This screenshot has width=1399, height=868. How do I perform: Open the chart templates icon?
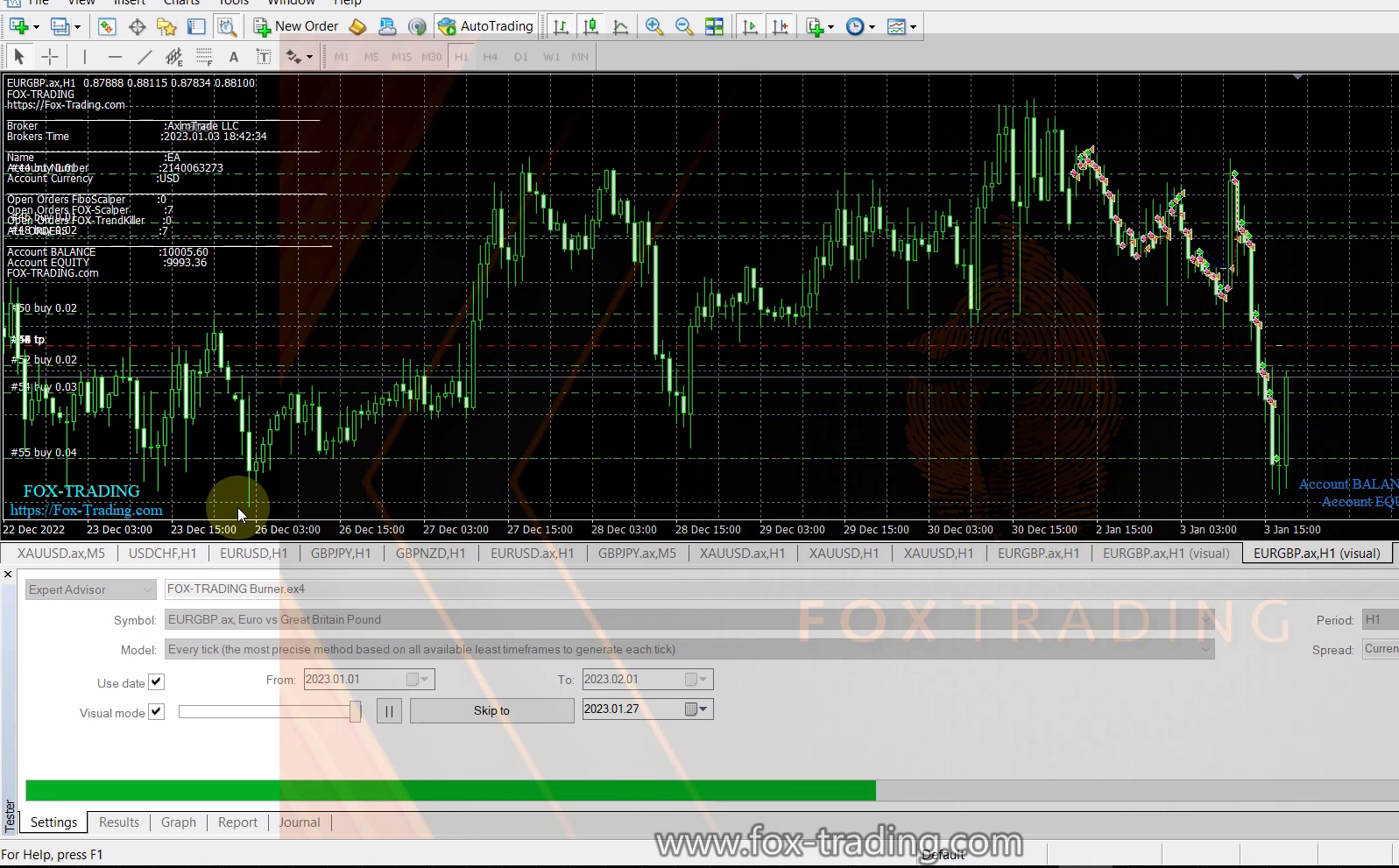896,26
